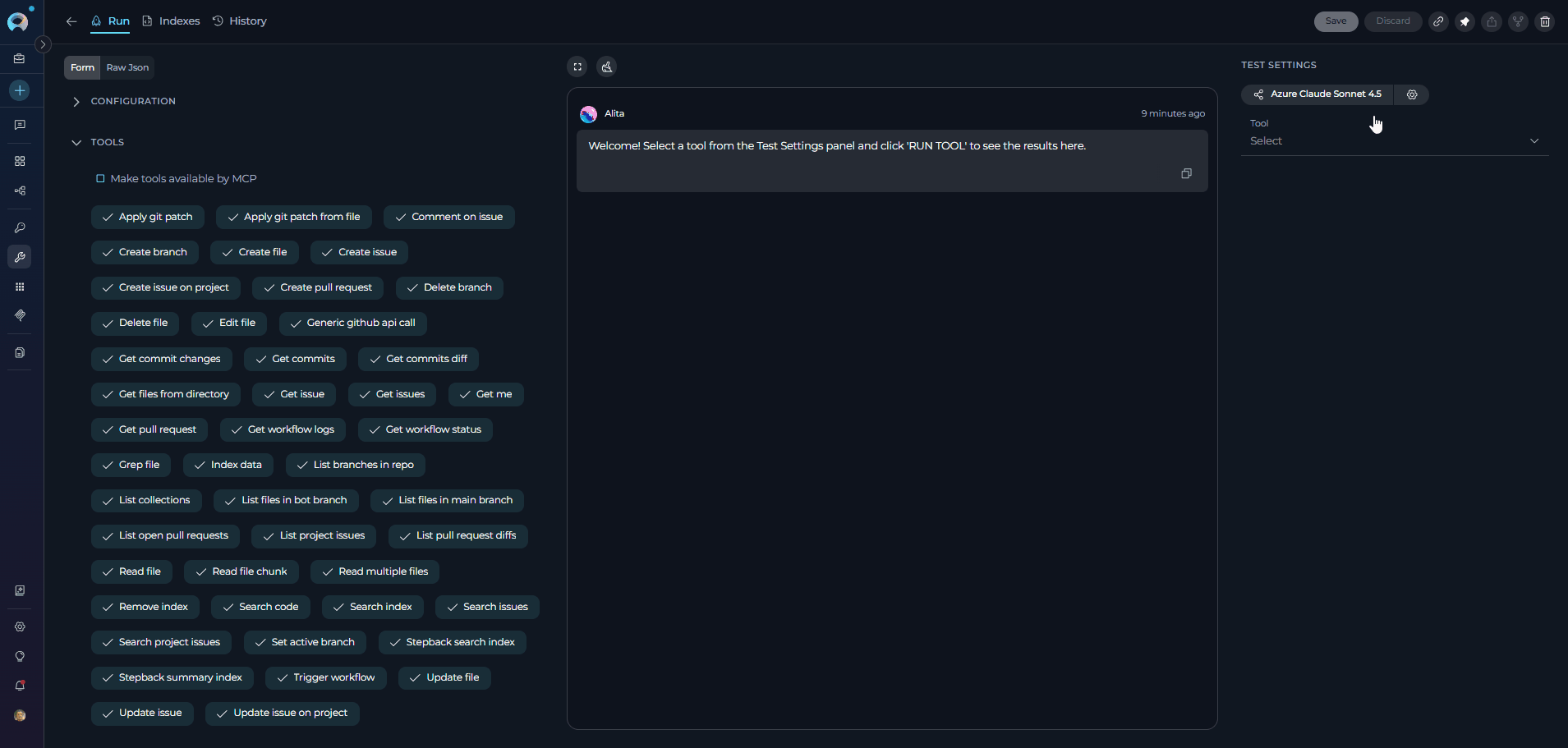The width and height of the screenshot is (1568, 748).
Task: Open the Tool select dropdown
Action: click(1394, 141)
